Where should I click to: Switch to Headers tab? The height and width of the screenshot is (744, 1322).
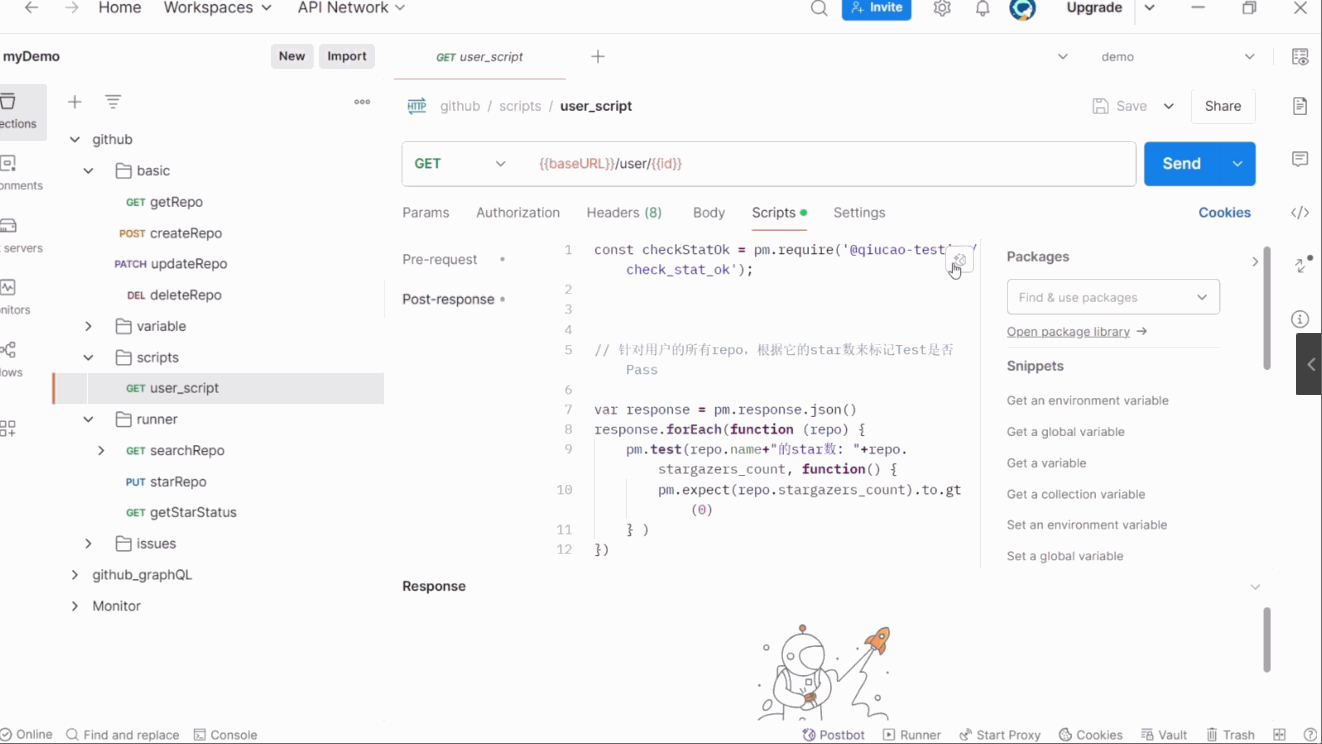click(x=624, y=213)
